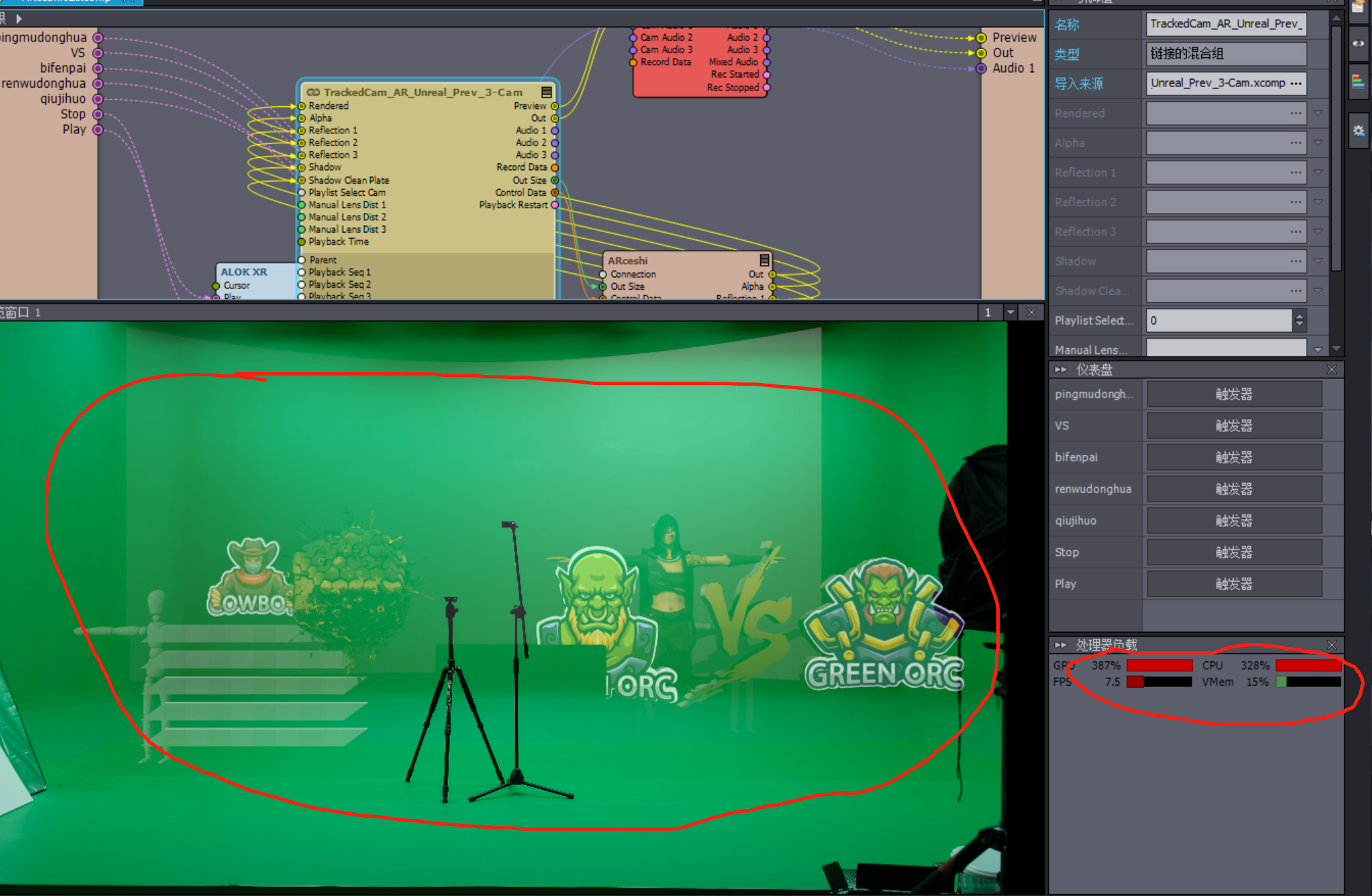This screenshot has height=896, width=1372.
Task: Click the stepper arrows of Playlist Select field
Action: 1300,320
